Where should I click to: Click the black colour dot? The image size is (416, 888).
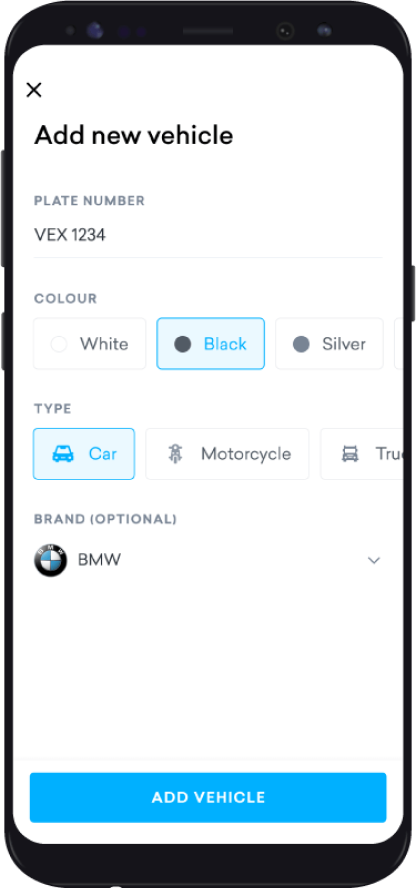[182, 344]
